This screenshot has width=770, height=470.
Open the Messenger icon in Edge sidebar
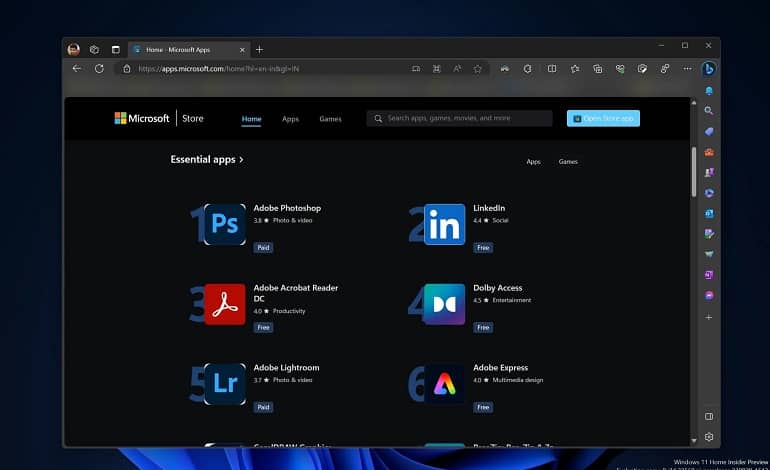point(709,295)
